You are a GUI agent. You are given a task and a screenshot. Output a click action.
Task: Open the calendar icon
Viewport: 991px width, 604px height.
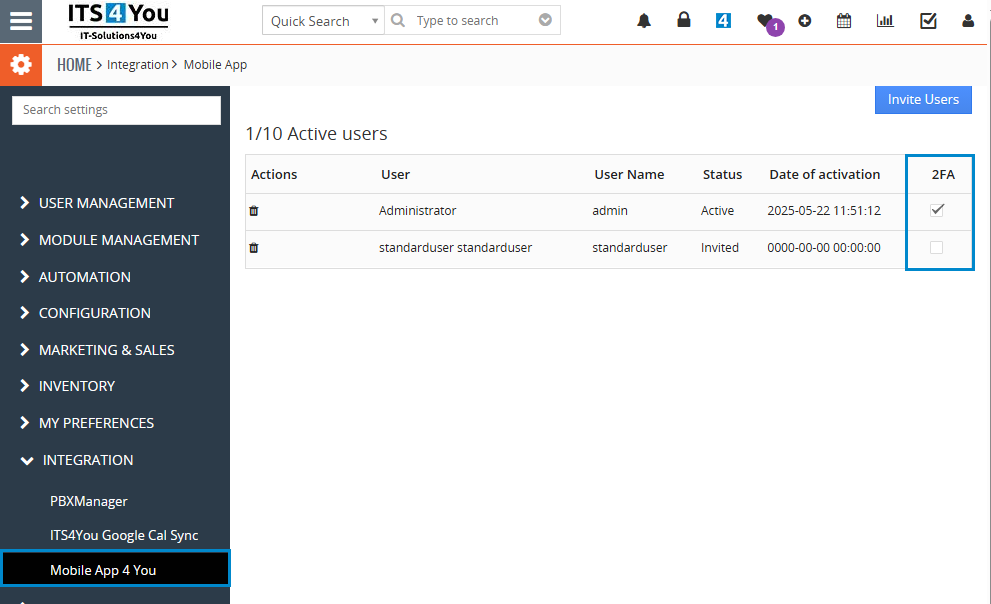pos(844,21)
